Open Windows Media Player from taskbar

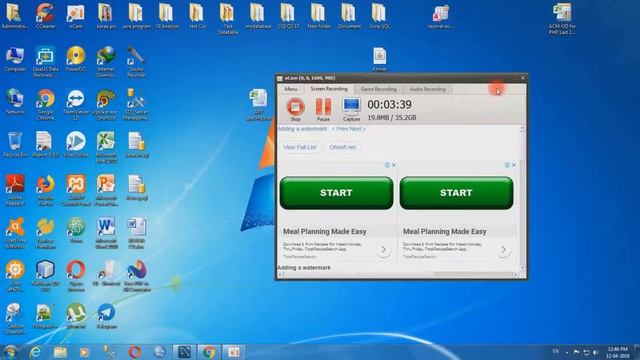point(84,352)
